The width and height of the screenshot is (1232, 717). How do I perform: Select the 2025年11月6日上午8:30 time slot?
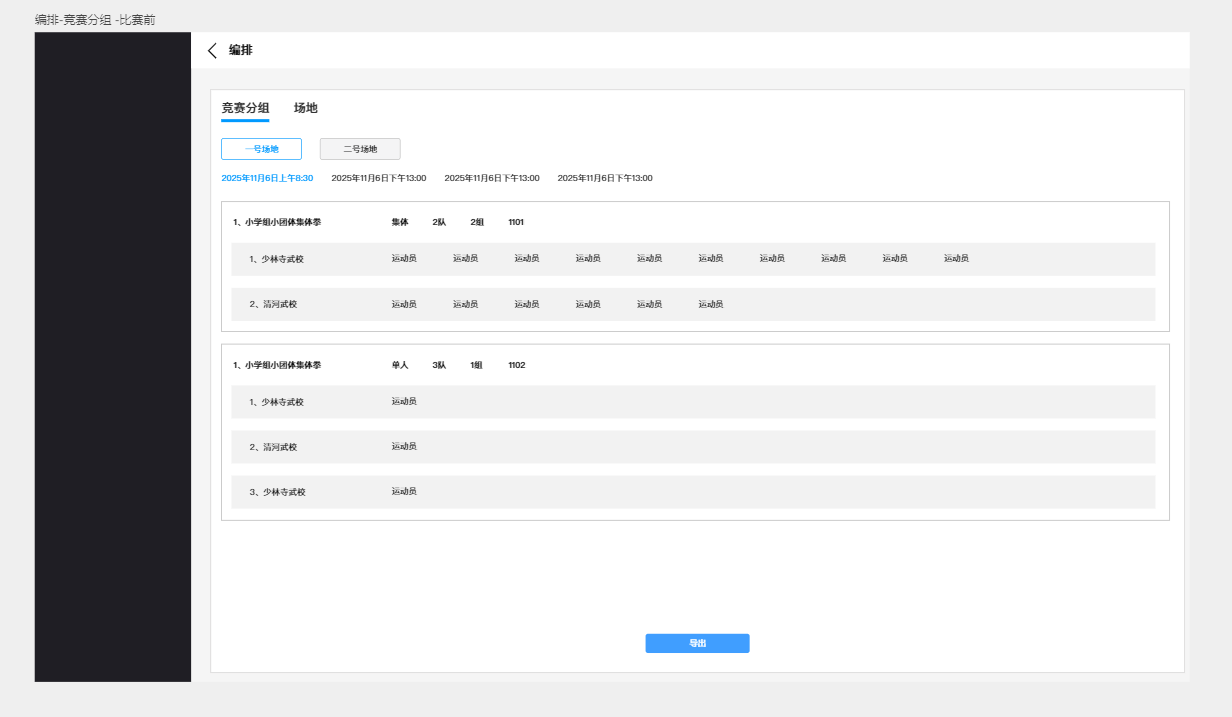click(x=267, y=178)
